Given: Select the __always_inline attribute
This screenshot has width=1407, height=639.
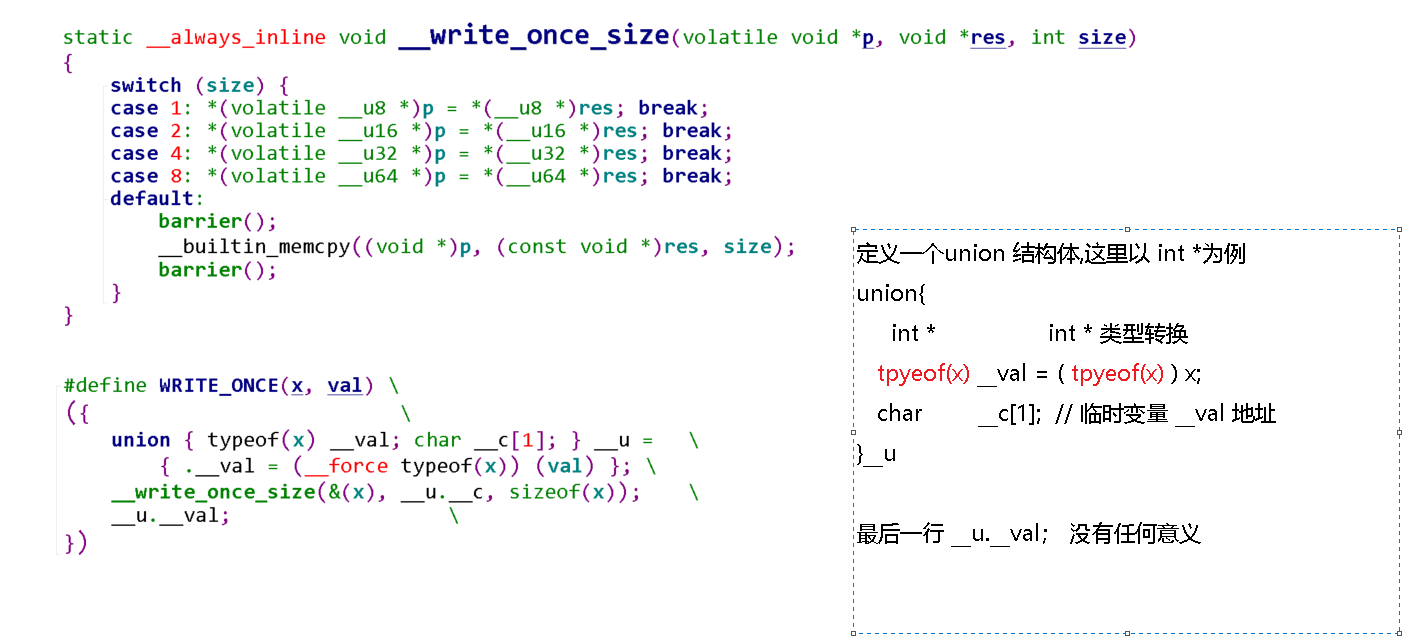Looking at the screenshot, I should 236,38.
